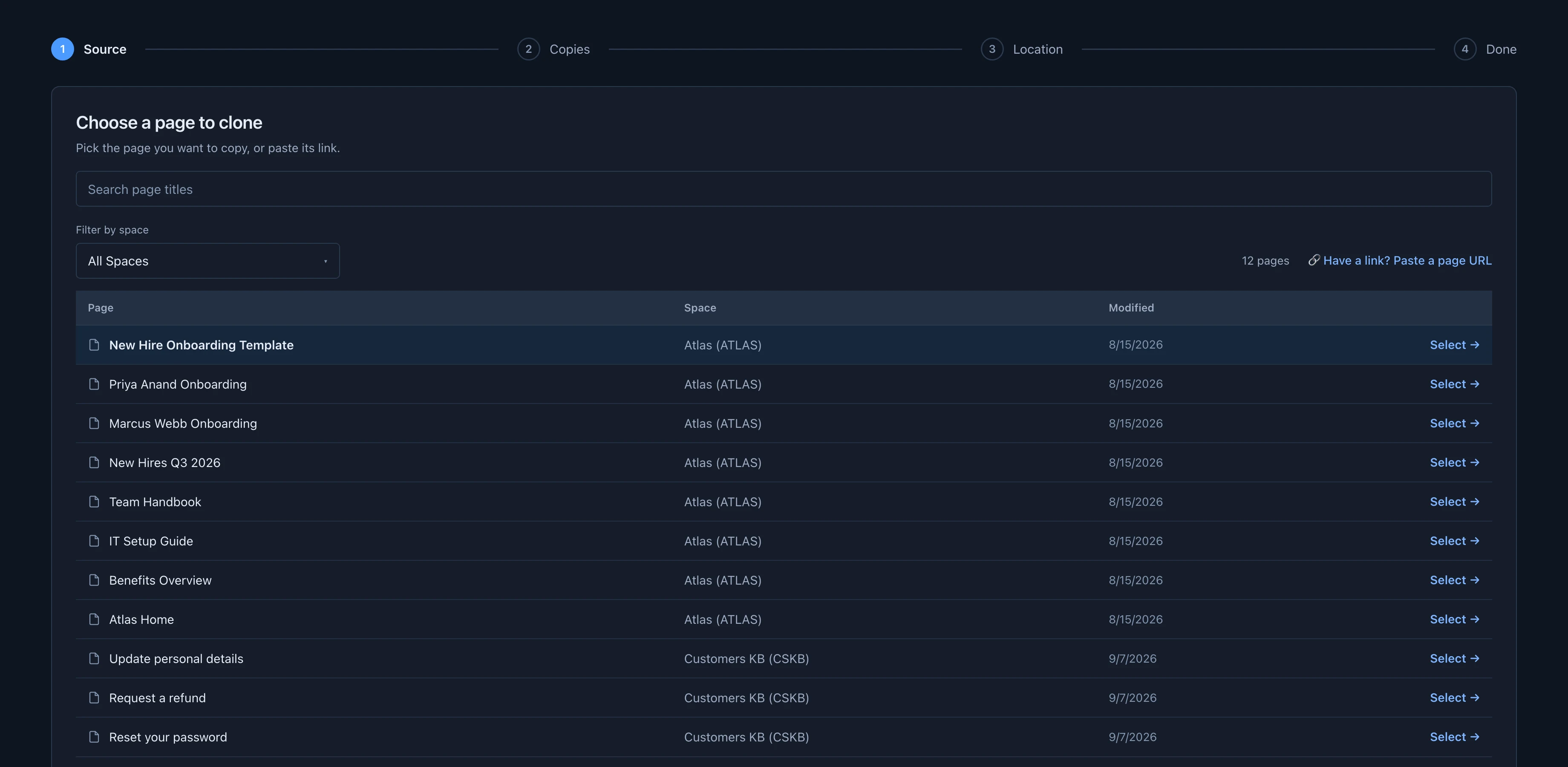The width and height of the screenshot is (1568, 767).
Task: Open the All Spaces filter dropdown
Action: 208,261
